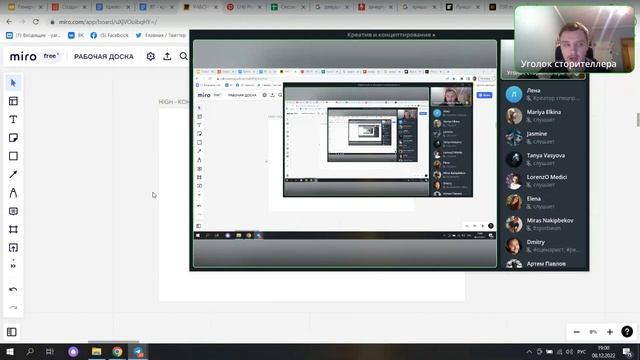Select the Sticky note tool
640x360 pixels.
pyautogui.click(x=13, y=138)
